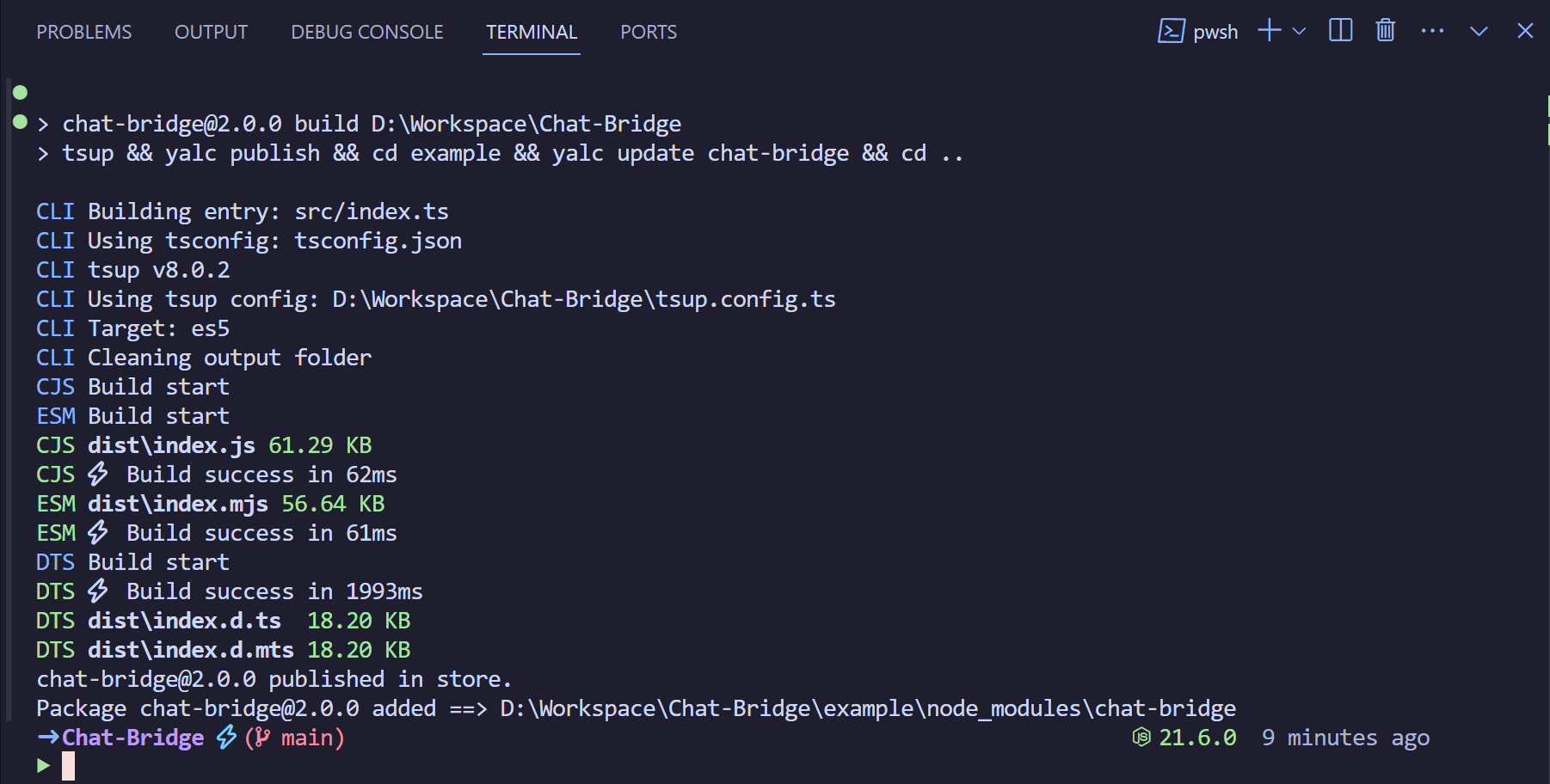Click the prompt arrow before Chat-Bridge
This screenshot has height=784, width=1550.
(x=47, y=738)
